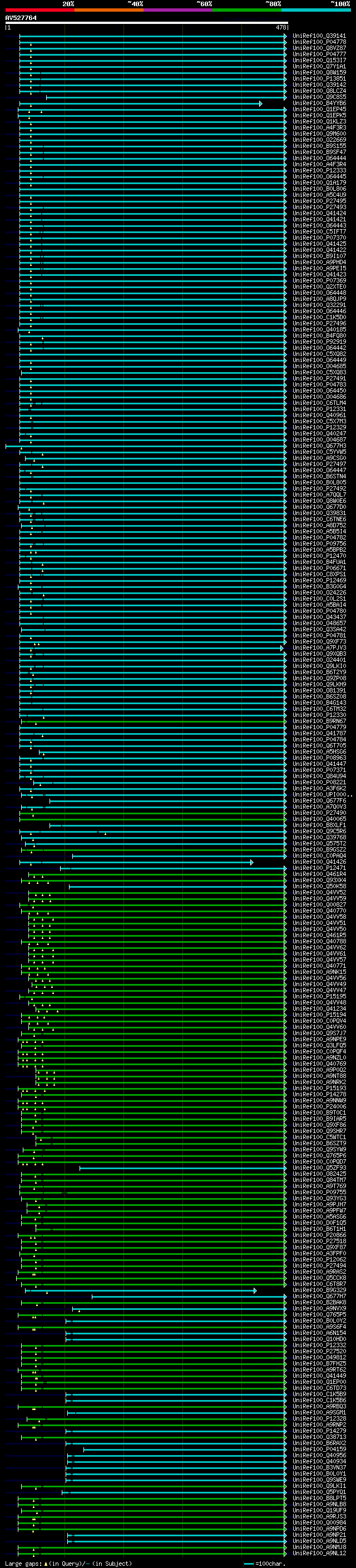The height and width of the screenshot is (1568, 356).
Task: Select hit UniRef100_B9S155
Action: (319, 146)
